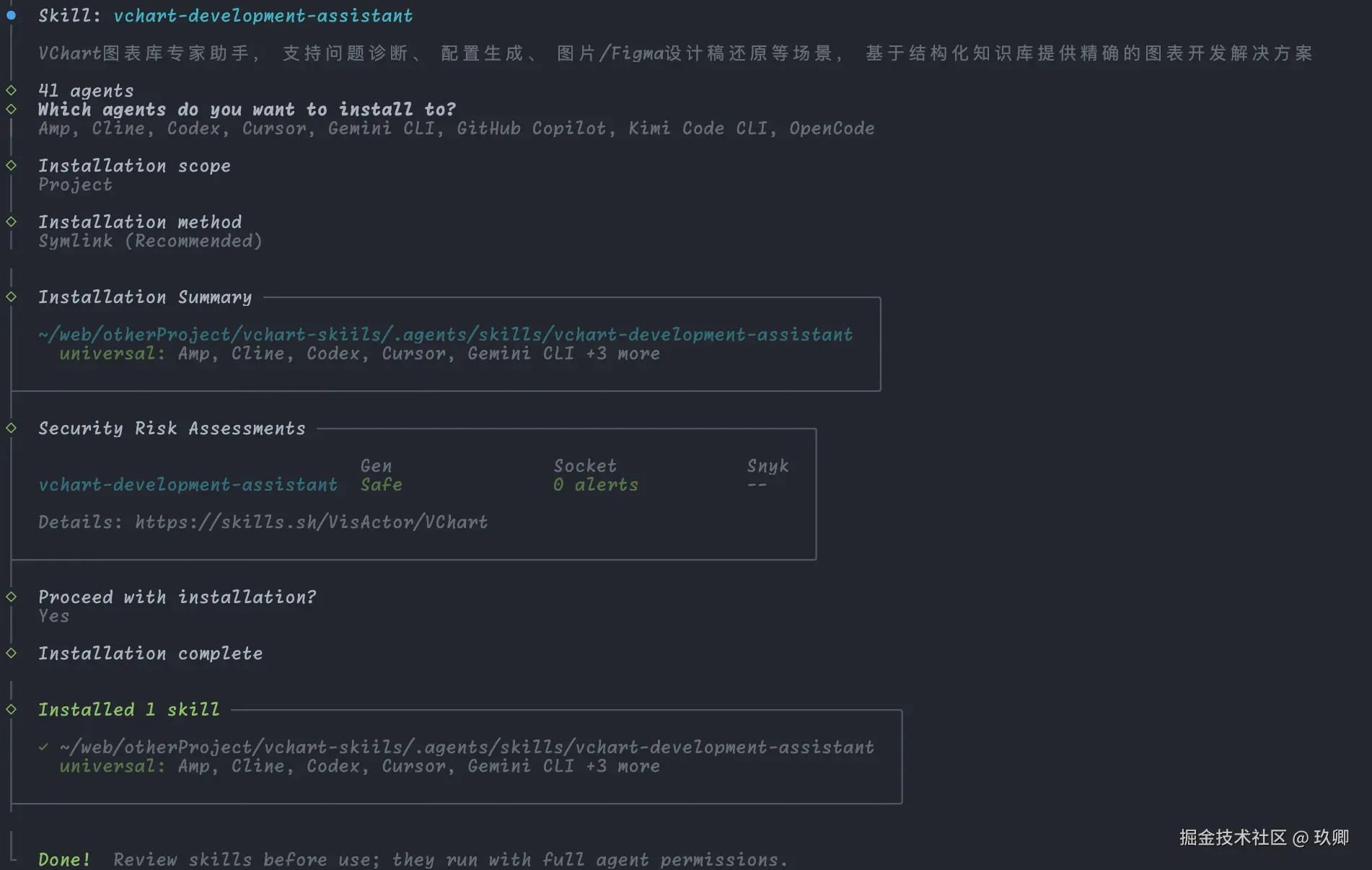The image size is (1372, 870).
Task: Click the 'Installation method' prompt text
Action: [140, 222]
